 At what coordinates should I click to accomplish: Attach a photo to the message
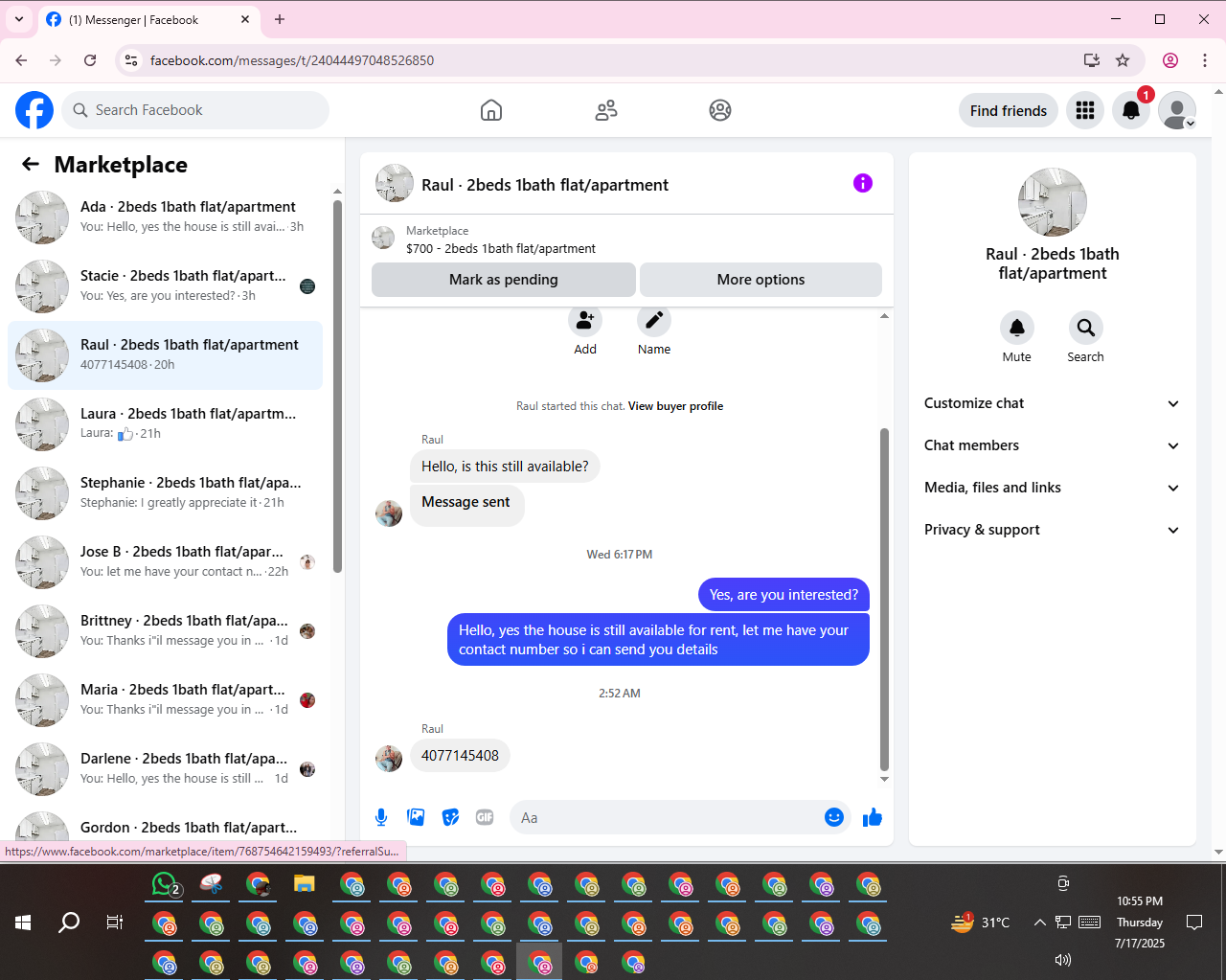pos(416,817)
